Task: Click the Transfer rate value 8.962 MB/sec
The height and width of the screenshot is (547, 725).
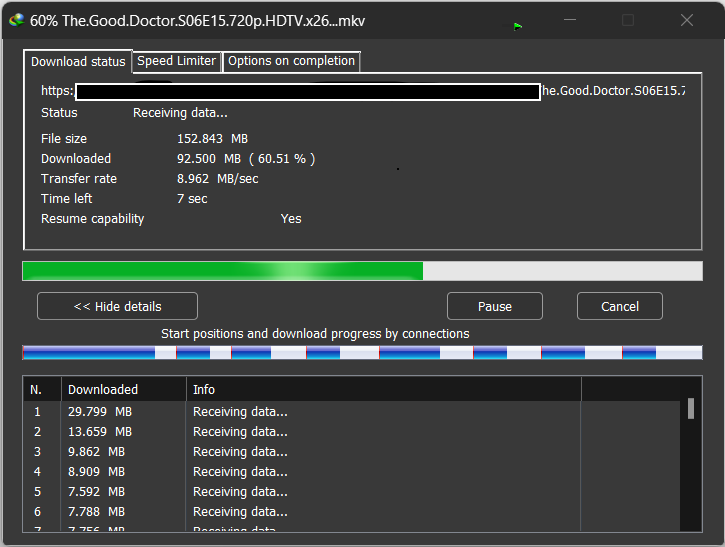Action: tap(217, 178)
